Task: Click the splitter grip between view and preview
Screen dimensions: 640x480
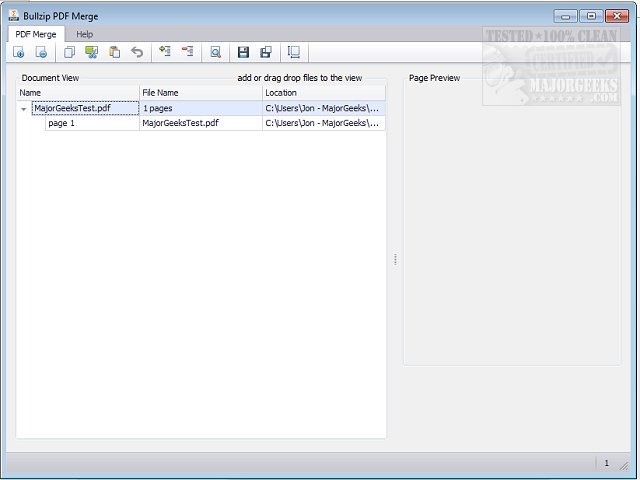Action: click(395, 259)
